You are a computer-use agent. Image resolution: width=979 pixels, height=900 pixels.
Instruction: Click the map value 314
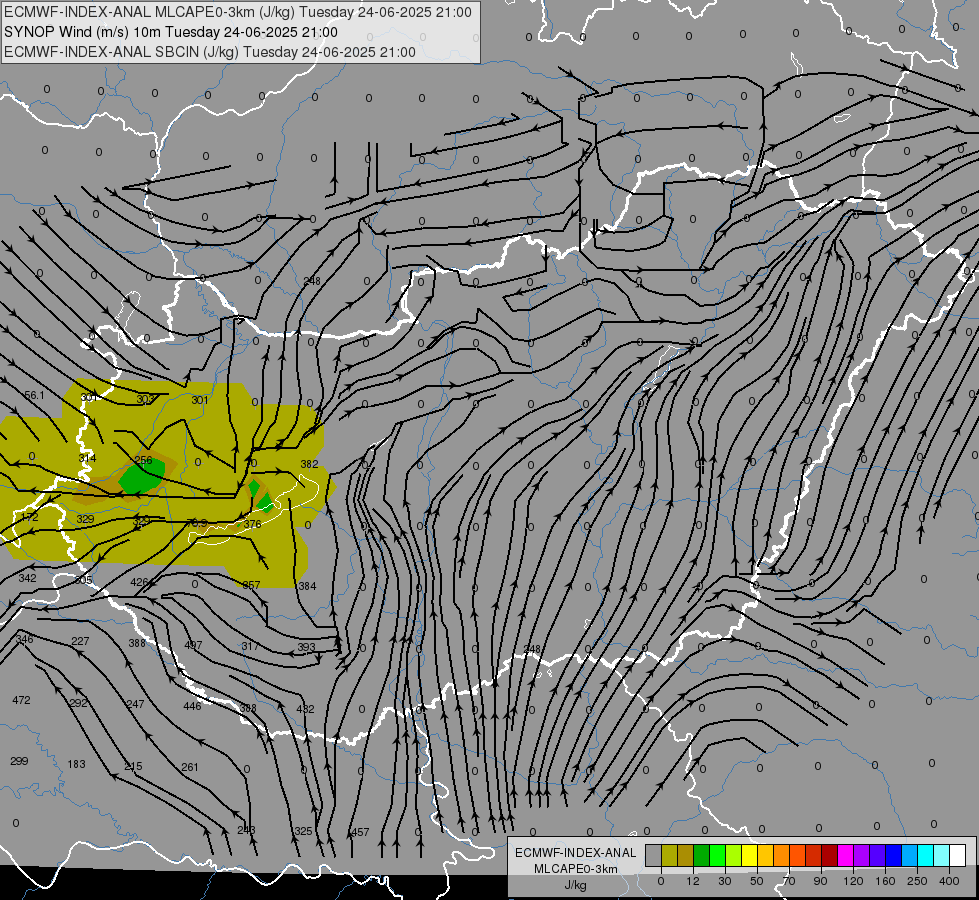[x=87, y=458]
